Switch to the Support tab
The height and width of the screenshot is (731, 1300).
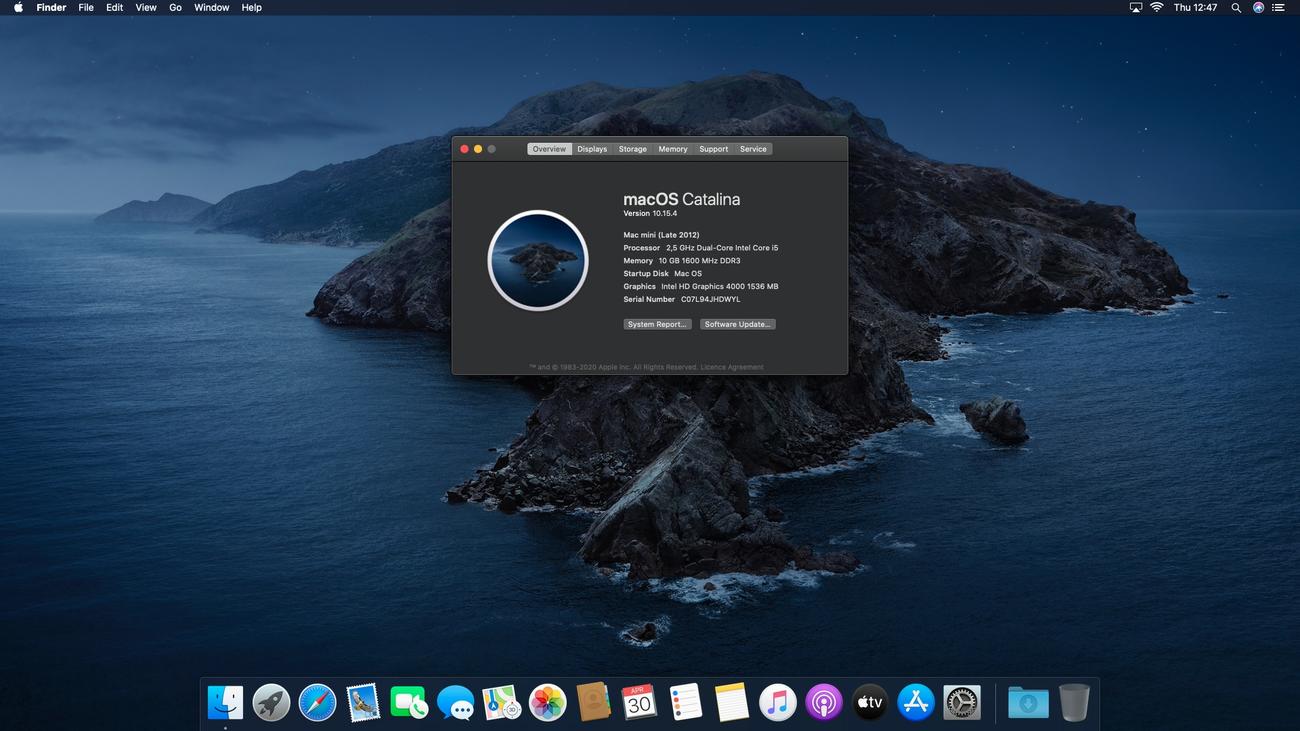coord(714,149)
